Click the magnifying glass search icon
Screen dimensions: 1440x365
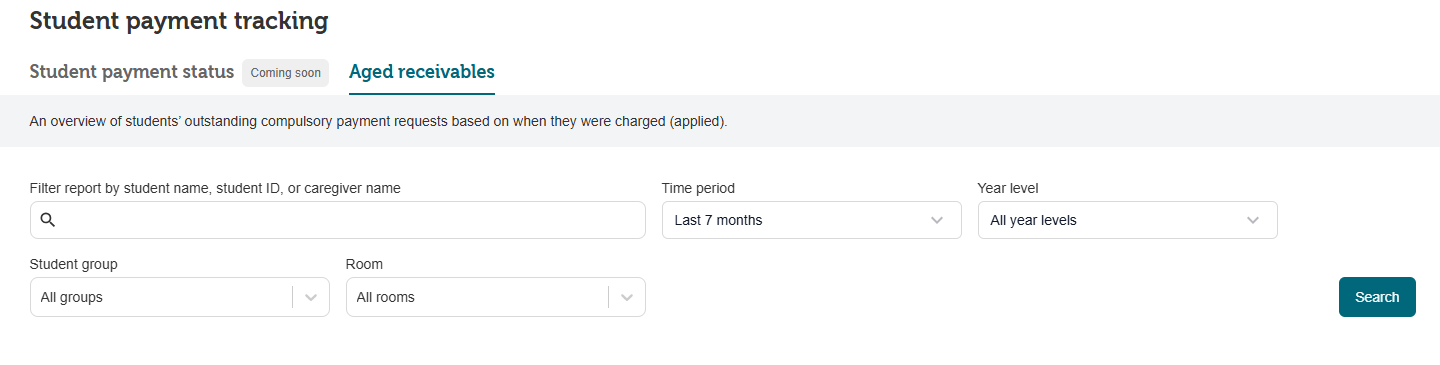(x=47, y=220)
